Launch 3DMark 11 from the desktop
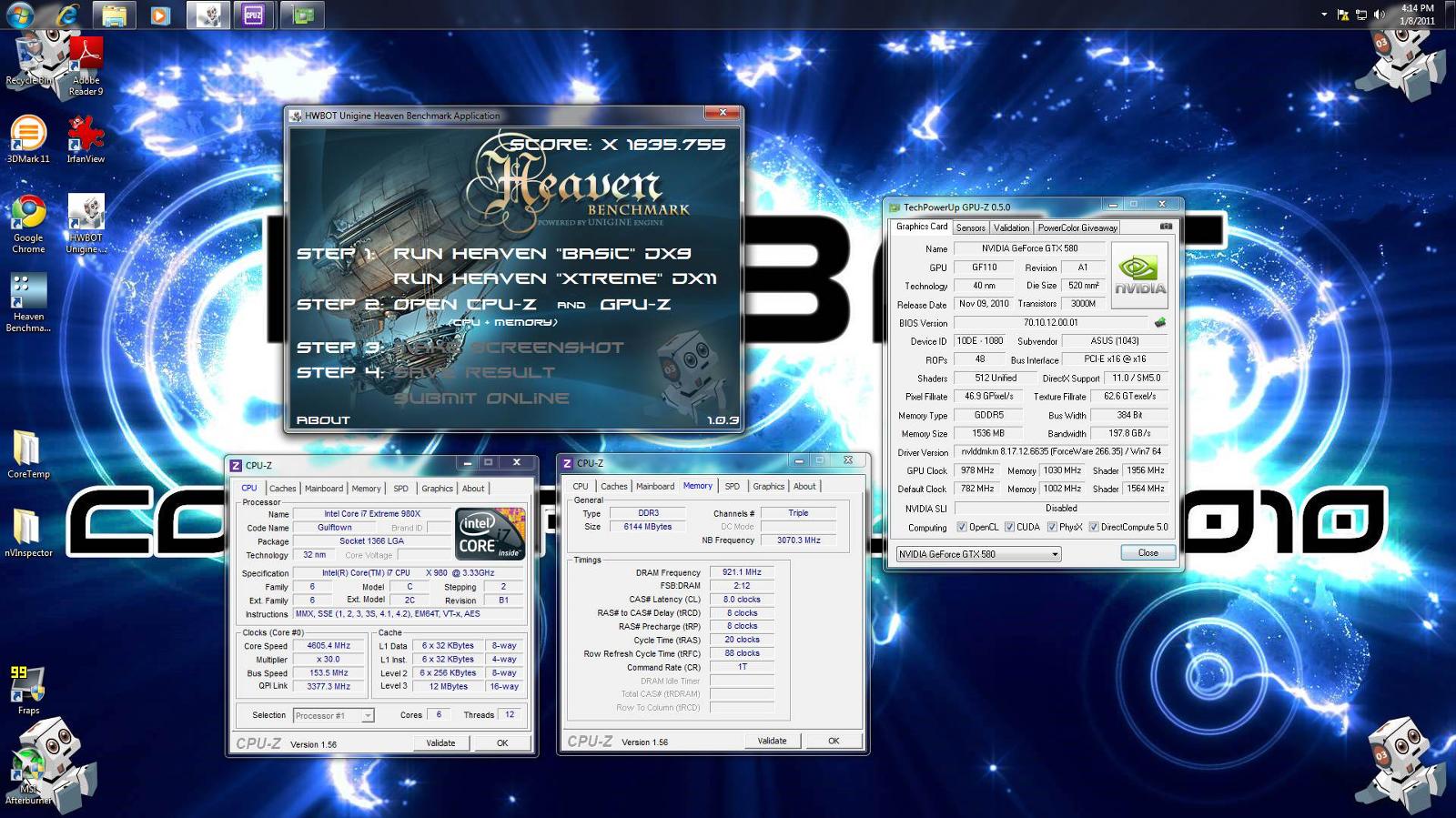Screen dimensions: 1456x818 point(28,139)
